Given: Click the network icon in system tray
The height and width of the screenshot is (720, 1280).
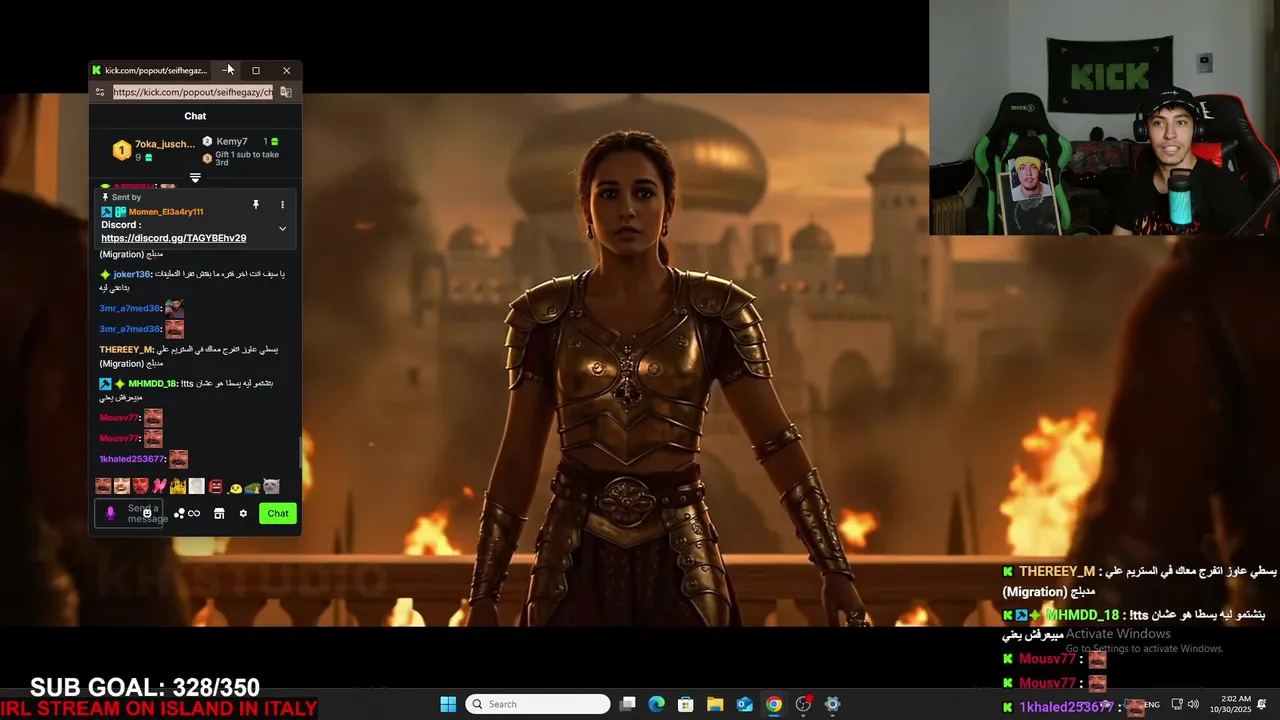Looking at the screenshot, I should [1177, 704].
